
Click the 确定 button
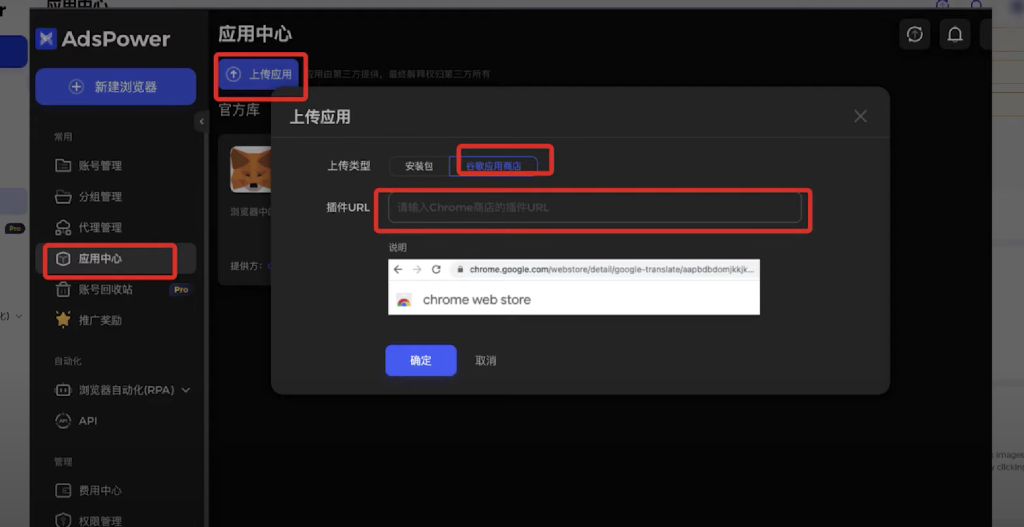tap(421, 360)
